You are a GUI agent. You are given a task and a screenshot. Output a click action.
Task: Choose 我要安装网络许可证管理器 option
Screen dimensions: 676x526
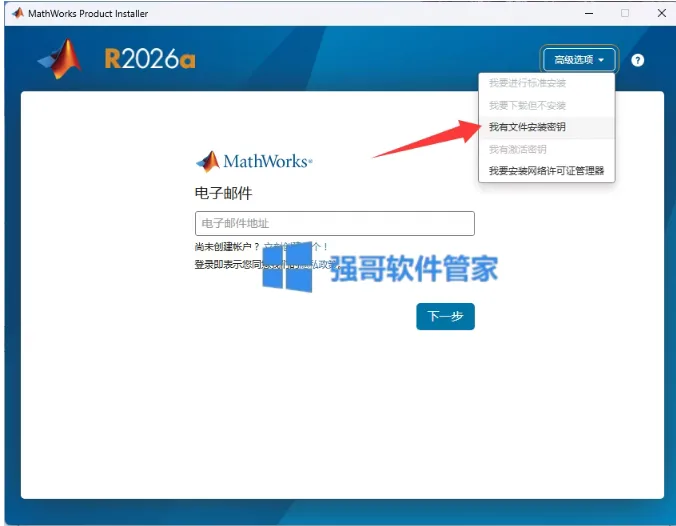coord(546,171)
